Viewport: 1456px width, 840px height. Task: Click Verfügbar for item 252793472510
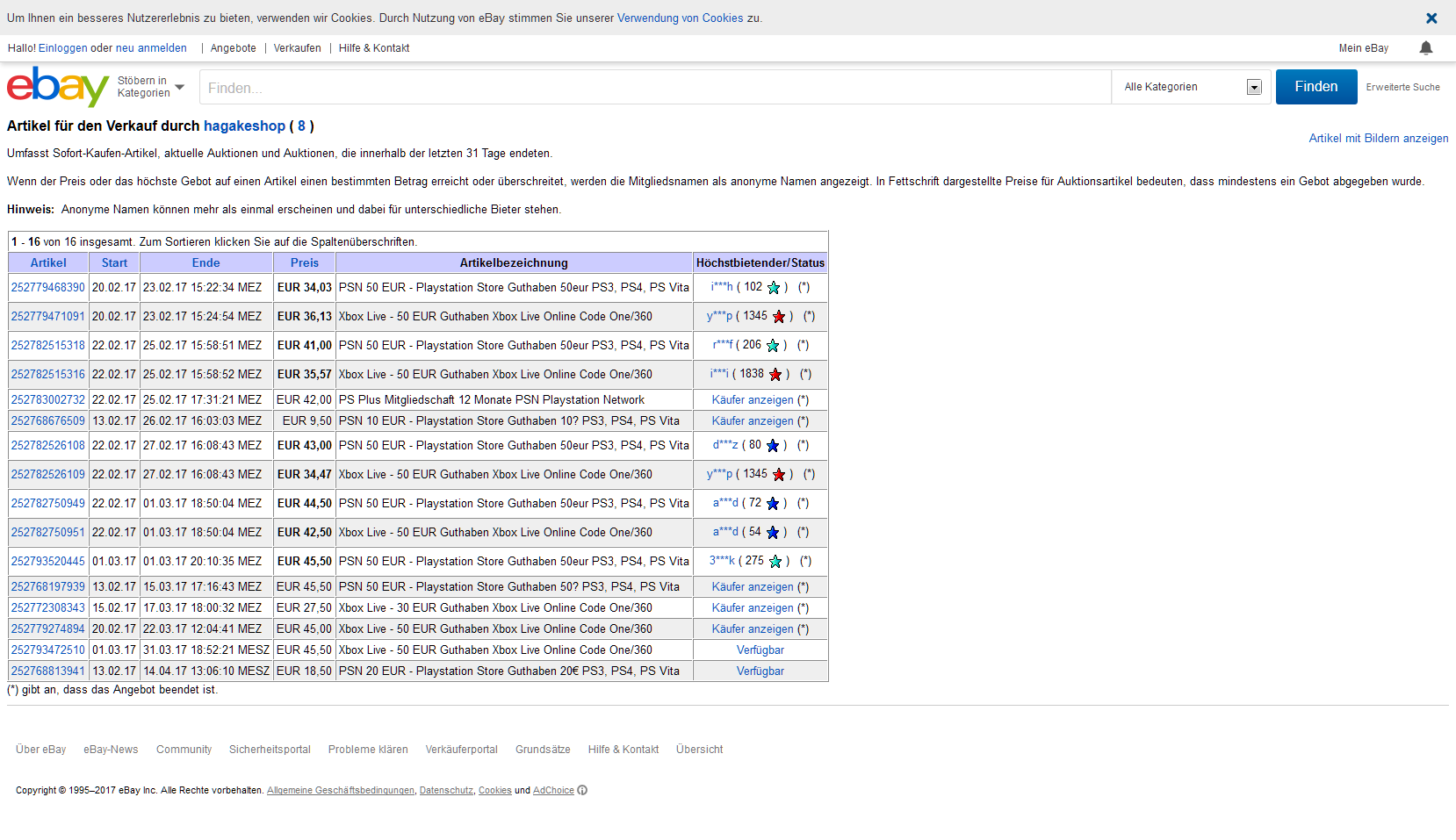coord(760,650)
